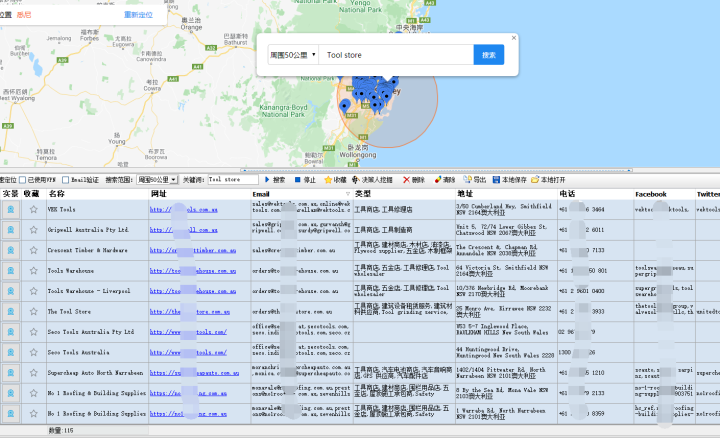
Task: Open street view for Supercheap Auto North Narrabeen
Action: pos(11,373)
